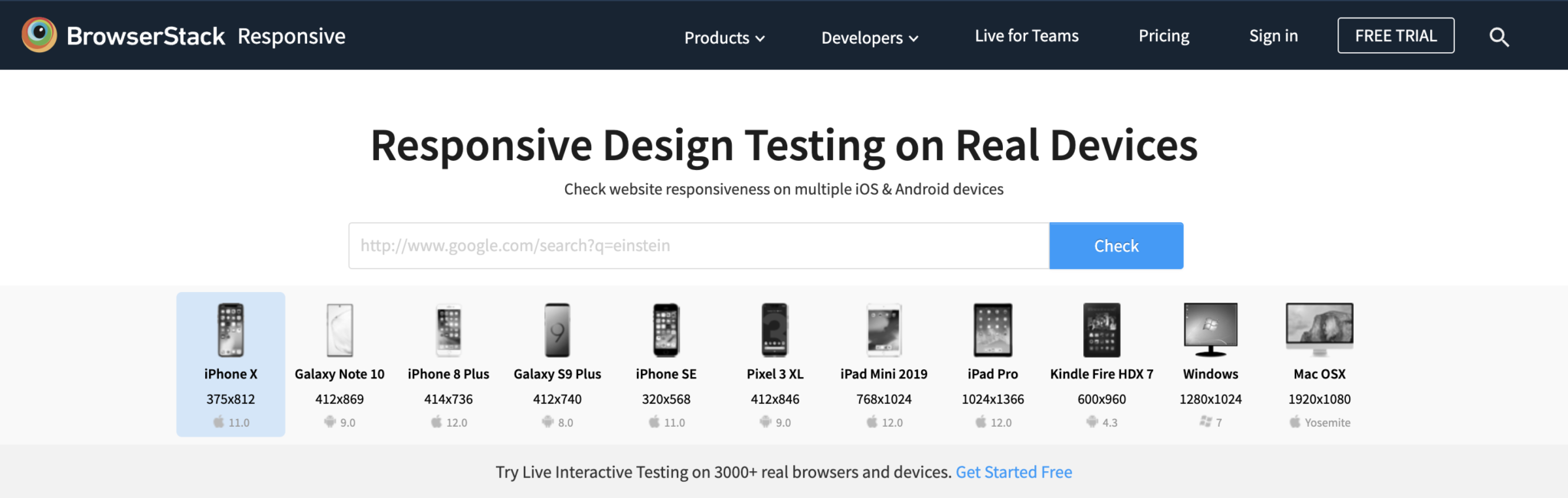Expand the Products dropdown menu
The height and width of the screenshot is (498, 1568).
tap(724, 38)
